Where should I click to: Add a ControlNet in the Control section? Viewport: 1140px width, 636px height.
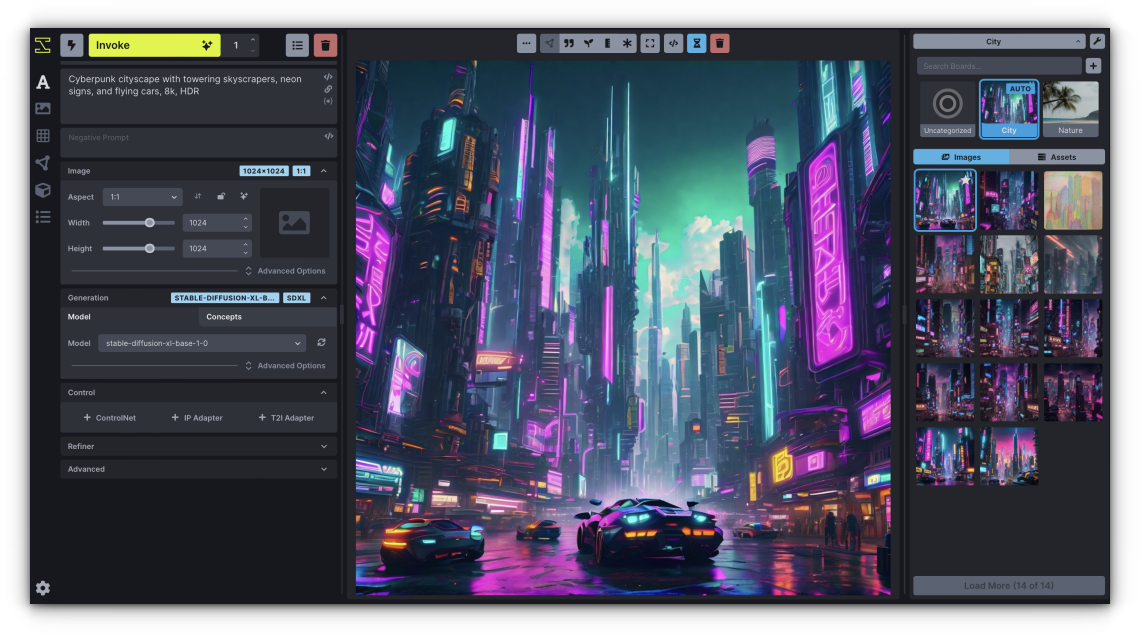tap(110, 417)
